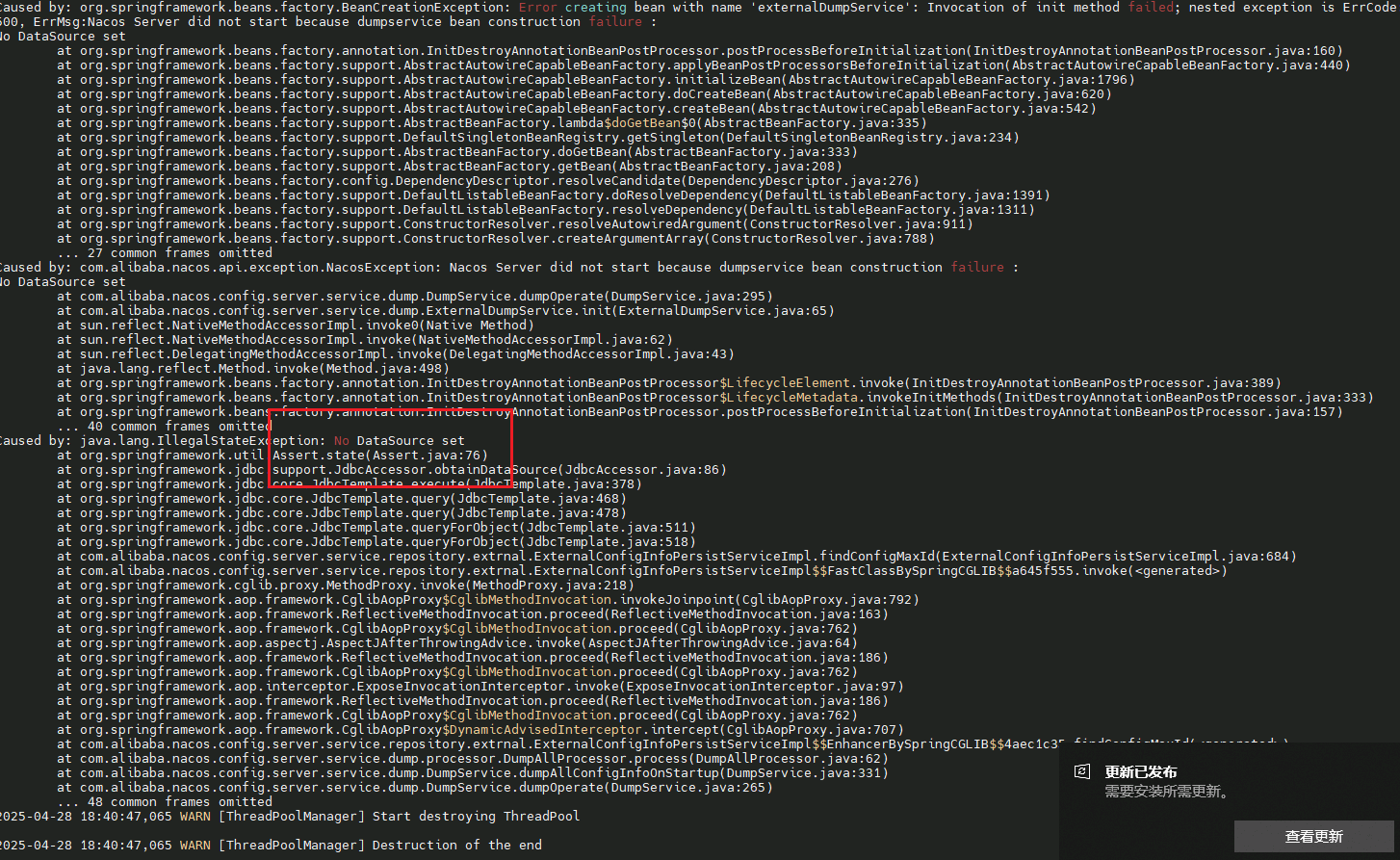Click the MethodProxy.invoke java:218 line
Screen dimensions: 1400x860
345,585
